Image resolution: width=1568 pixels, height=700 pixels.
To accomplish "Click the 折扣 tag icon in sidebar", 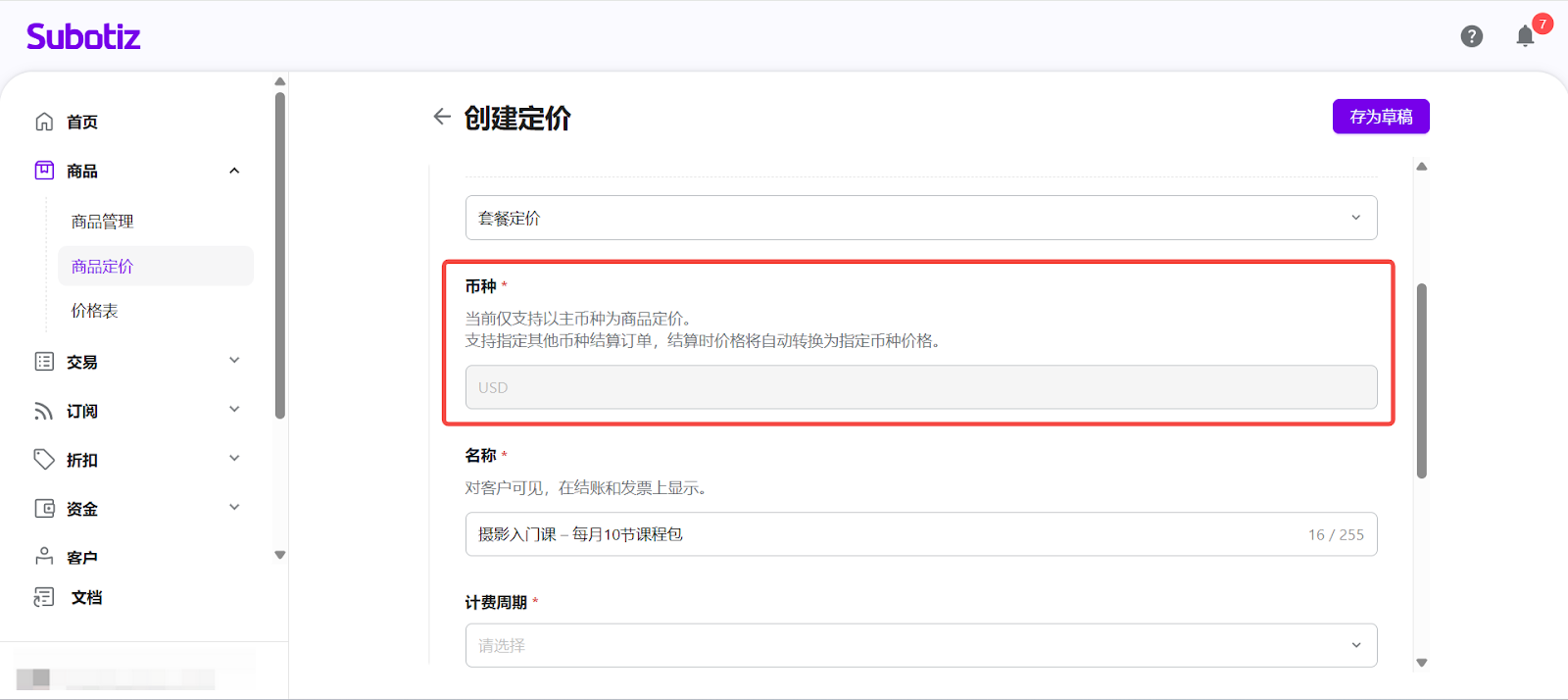I will (x=44, y=459).
